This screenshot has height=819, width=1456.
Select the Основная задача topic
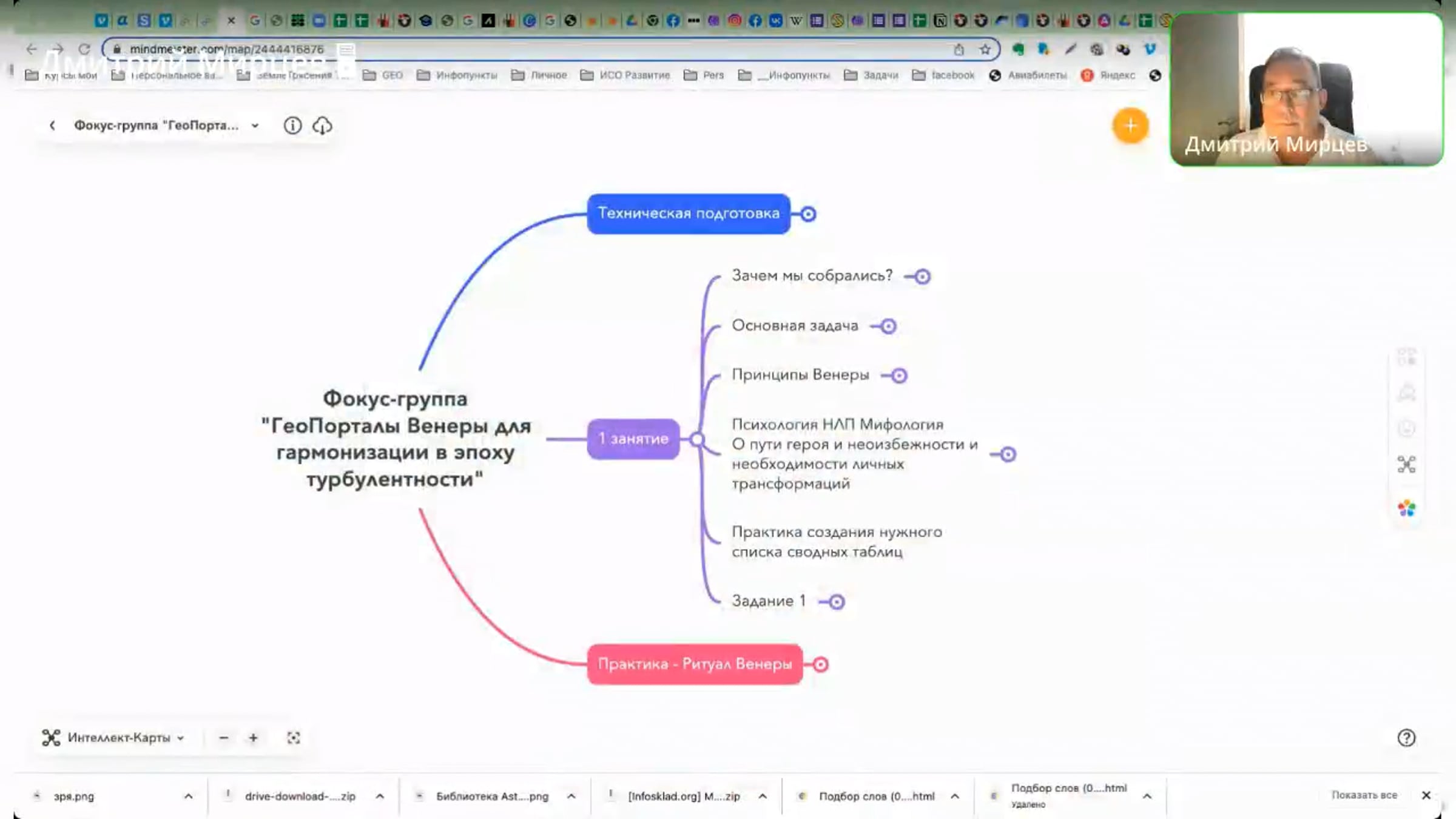pos(795,326)
